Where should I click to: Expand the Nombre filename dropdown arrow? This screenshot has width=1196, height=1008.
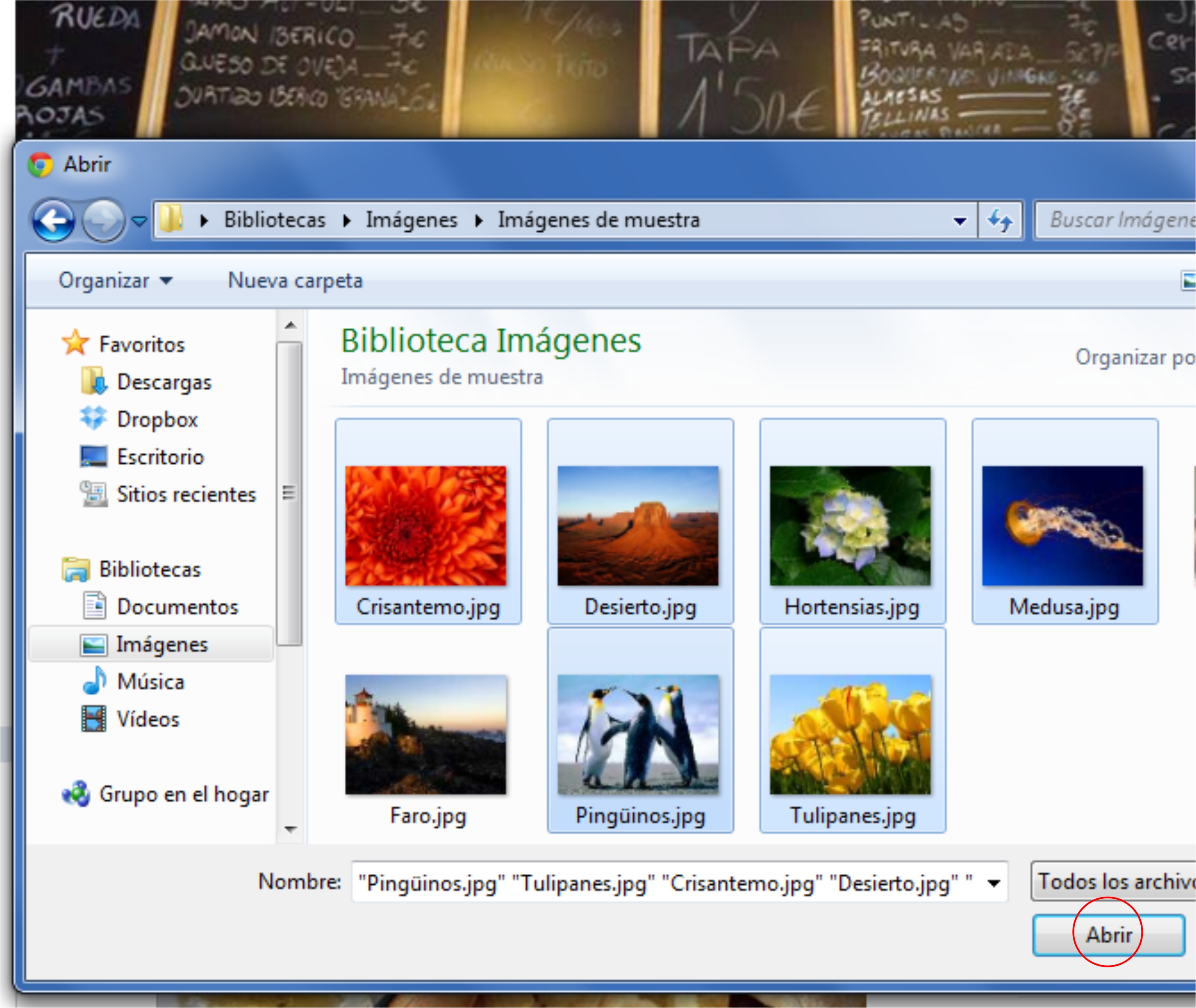point(994,883)
